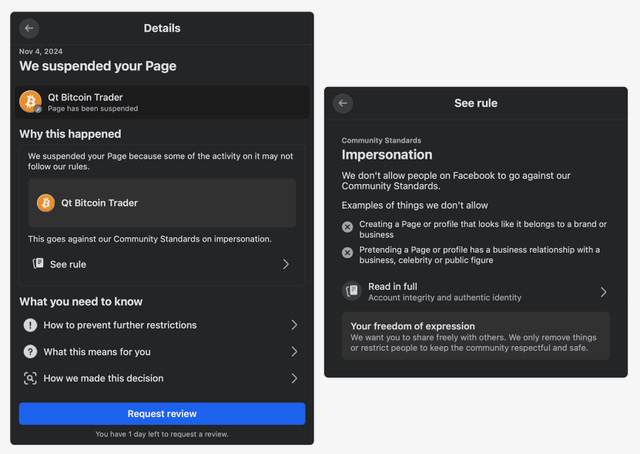Screen dimensions: 640x454
Task: Select the Qt Bitcoin Trader suspended page row
Action: (x=162, y=102)
